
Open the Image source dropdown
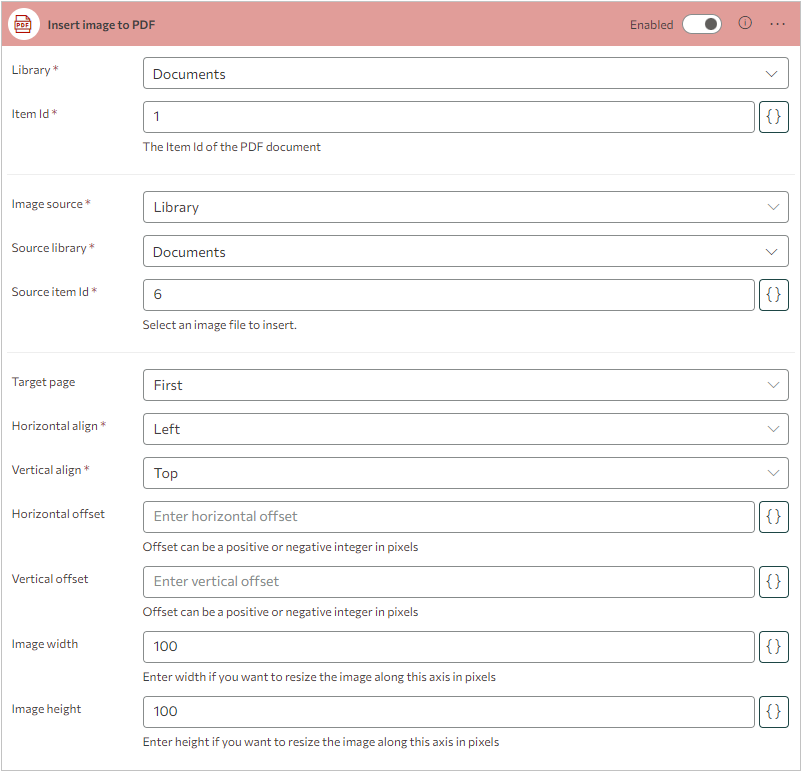tap(465, 207)
